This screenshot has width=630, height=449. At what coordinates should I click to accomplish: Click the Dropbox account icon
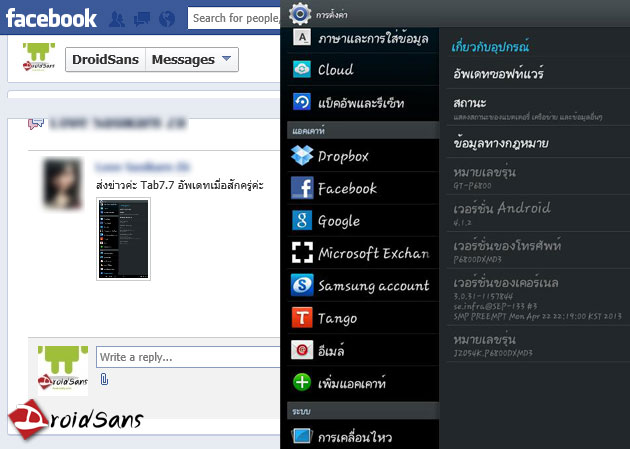302,155
